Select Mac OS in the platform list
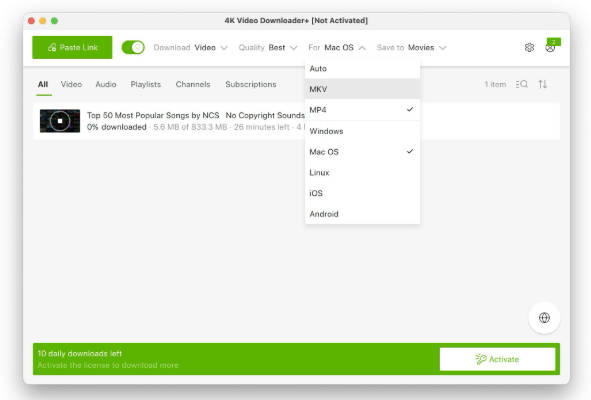This screenshot has height=400, width=591. point(362,152)
